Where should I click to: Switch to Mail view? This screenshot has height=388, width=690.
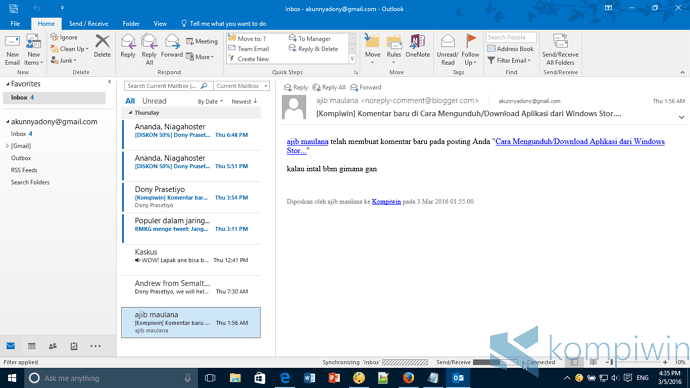click(x=11, y=346)
